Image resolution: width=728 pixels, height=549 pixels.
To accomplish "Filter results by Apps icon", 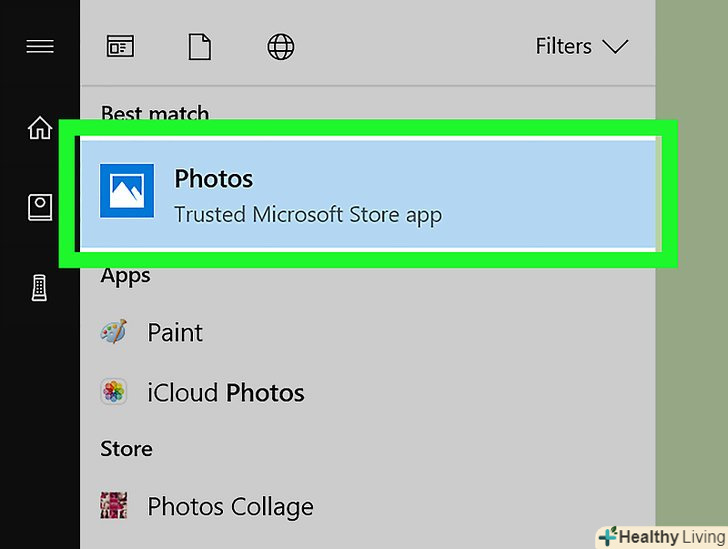I will pyautogui.click(x=120, y=47).
